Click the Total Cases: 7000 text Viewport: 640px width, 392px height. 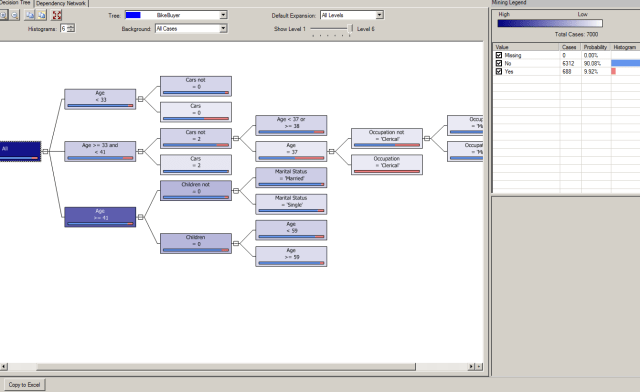click(576, 34)
